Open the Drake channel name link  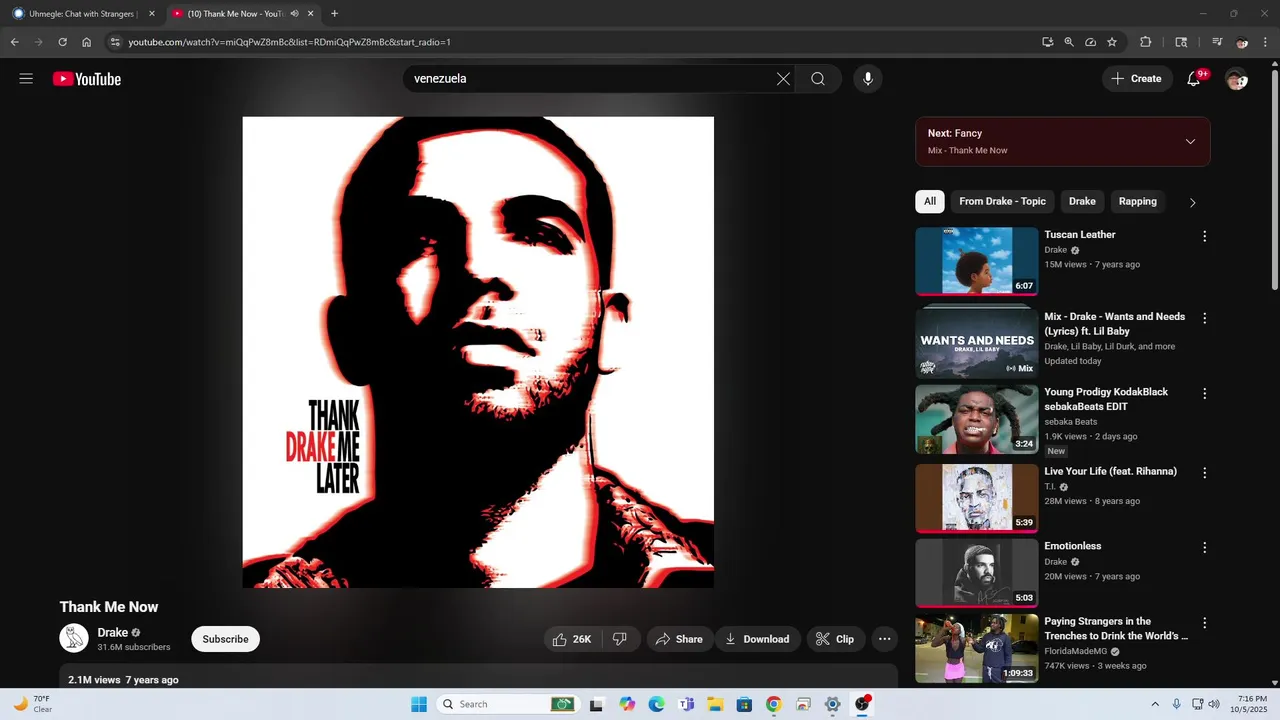pos(112,632)
